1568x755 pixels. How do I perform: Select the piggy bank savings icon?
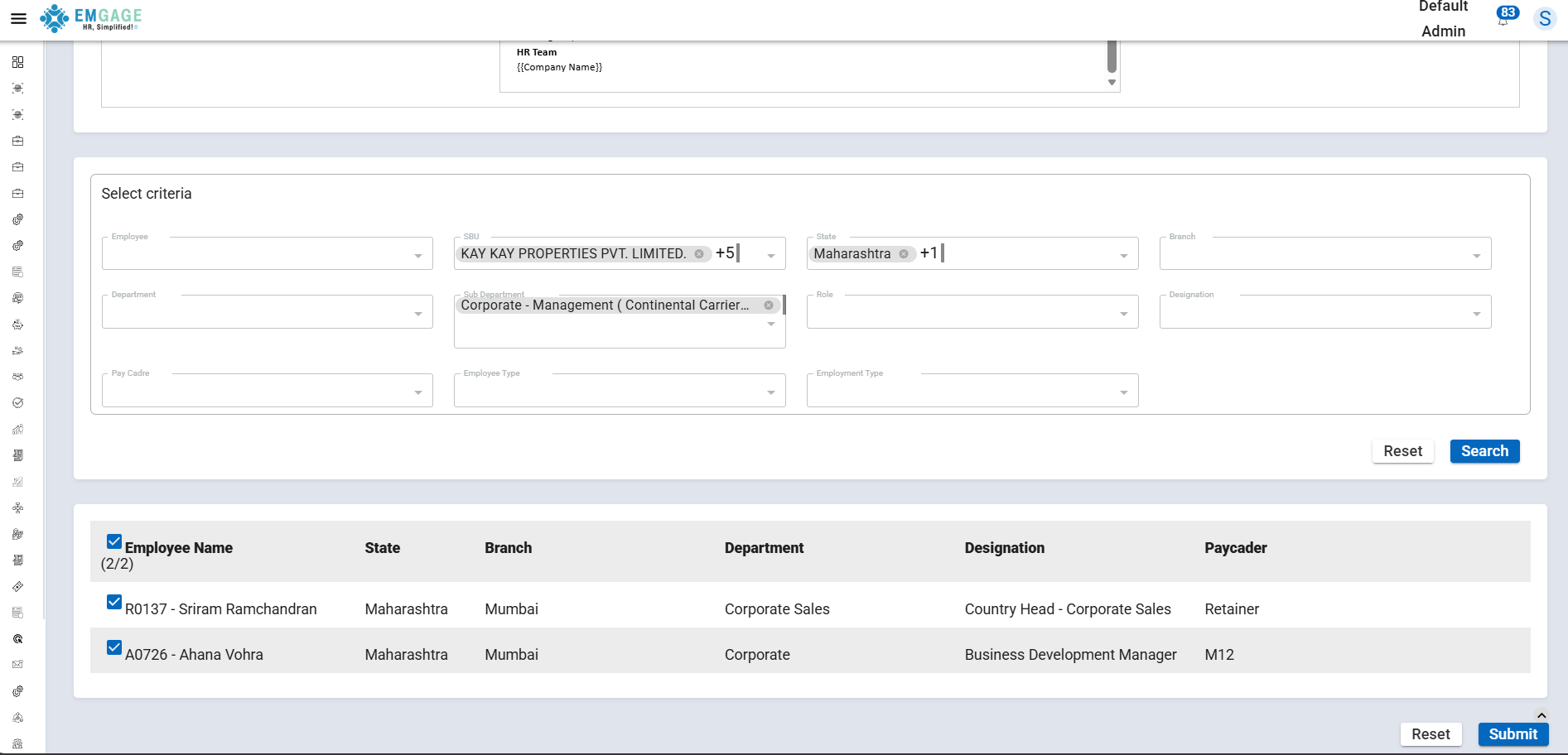(17, 324)
